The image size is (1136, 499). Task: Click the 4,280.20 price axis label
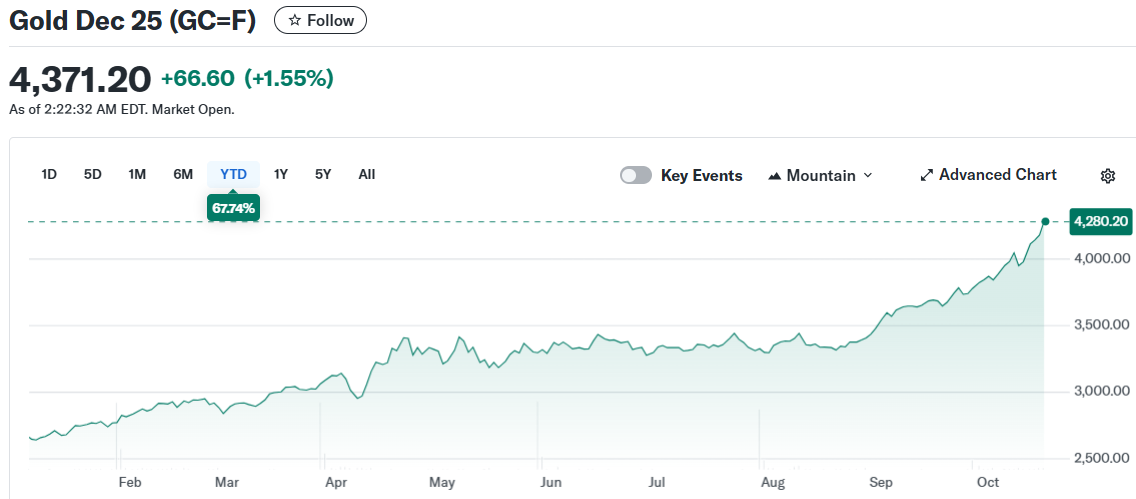click(1099, 221)
